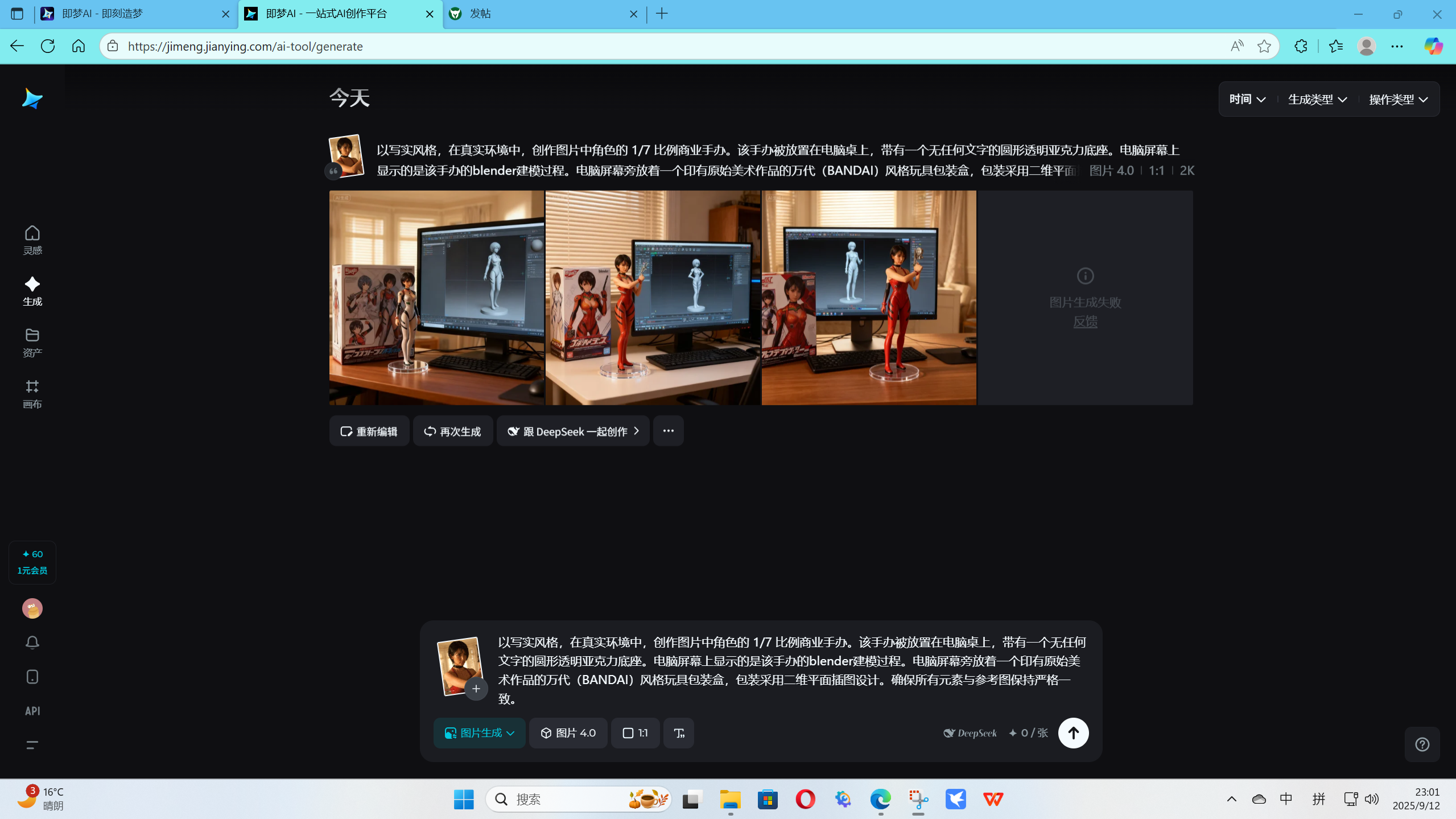Open the 灵感 inspiration page

point(32,240)
